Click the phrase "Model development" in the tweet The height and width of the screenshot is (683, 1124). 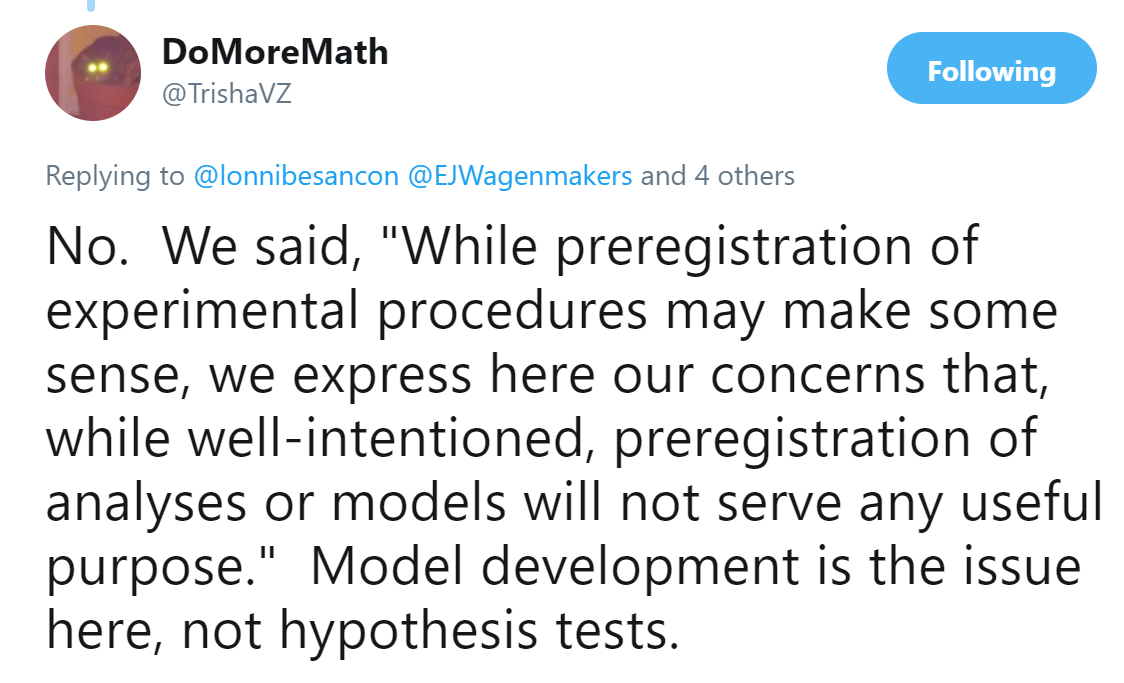coord(555,568)
